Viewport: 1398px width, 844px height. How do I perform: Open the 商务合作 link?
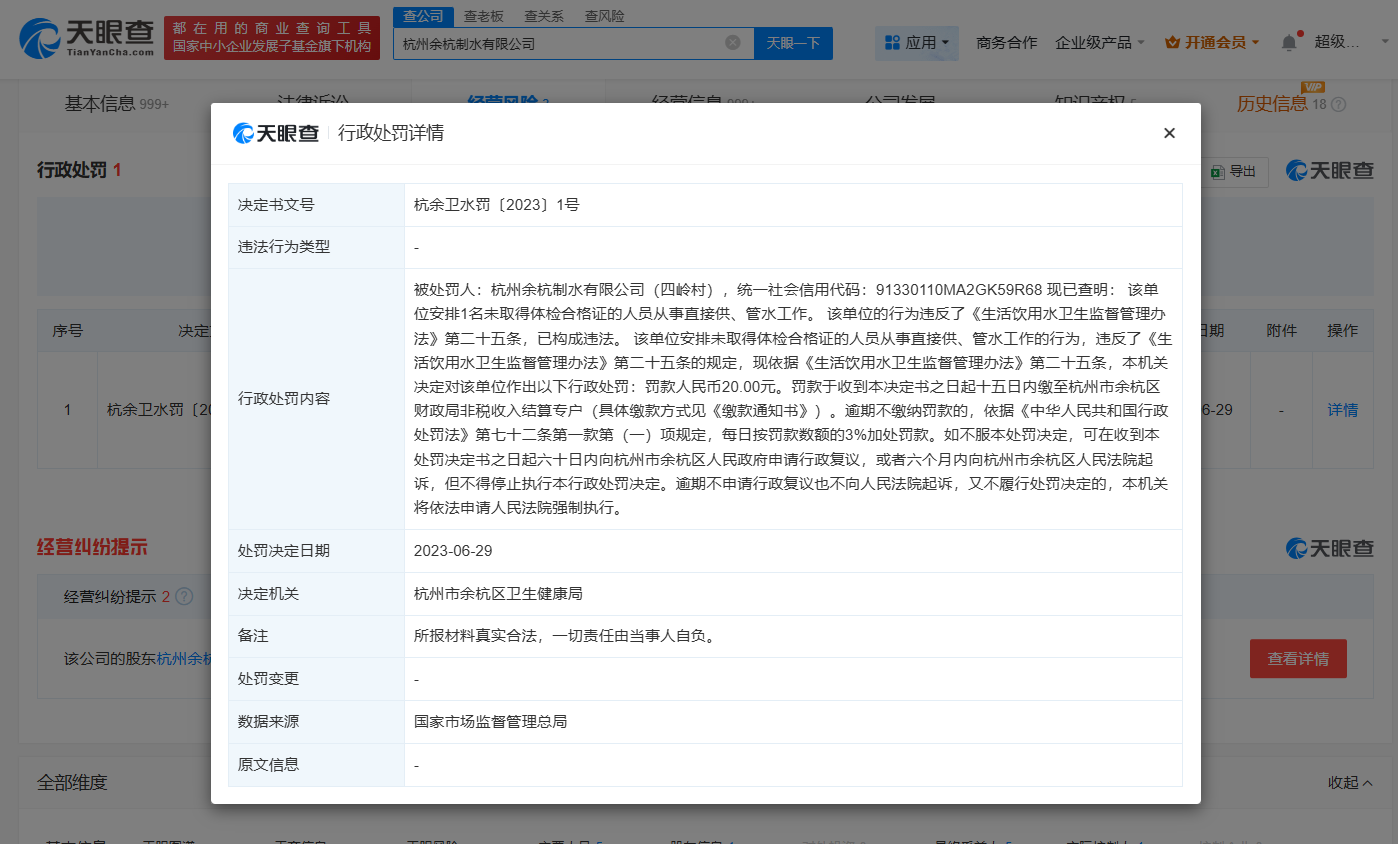tap(1007, 42)
